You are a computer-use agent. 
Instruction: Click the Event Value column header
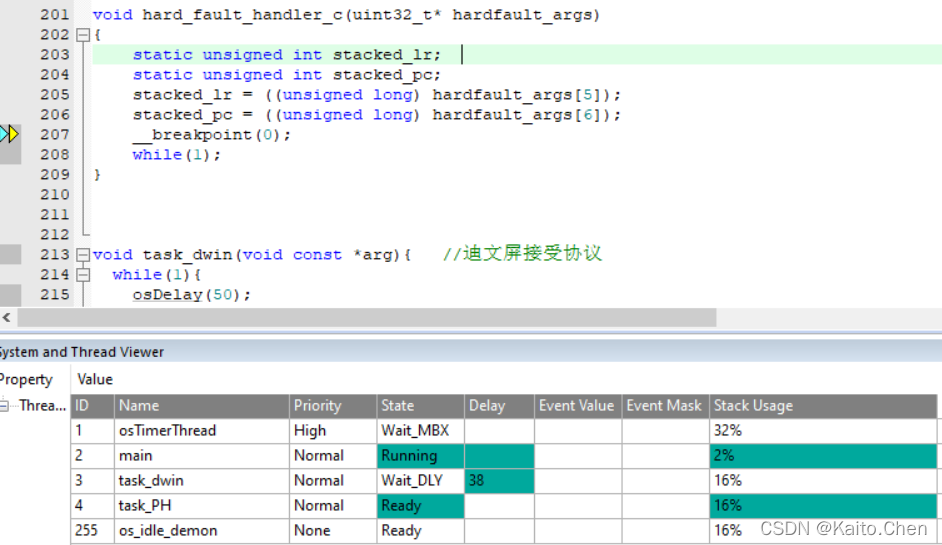(579, 406)
